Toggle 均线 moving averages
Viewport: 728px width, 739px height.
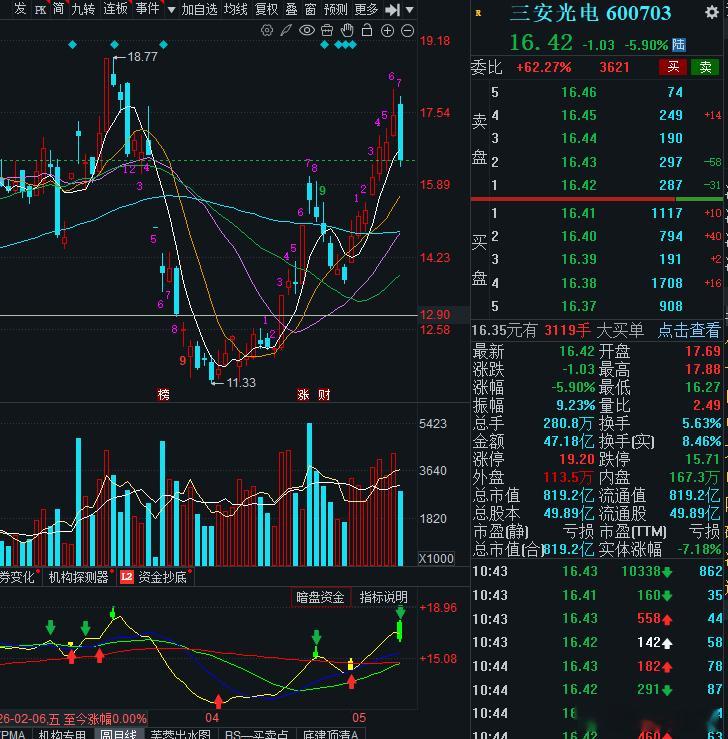point(236,9)
